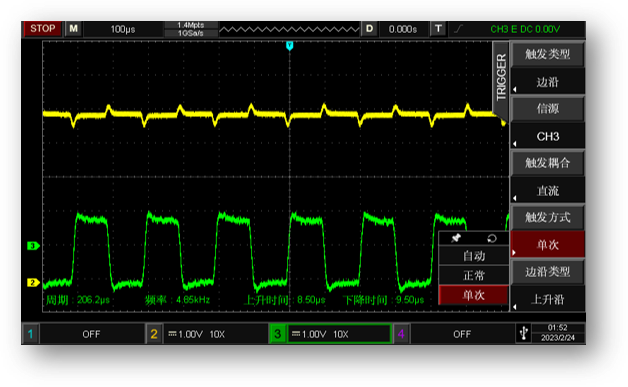Click the red STOP button
Screen dimensions: 628x387
42,29
